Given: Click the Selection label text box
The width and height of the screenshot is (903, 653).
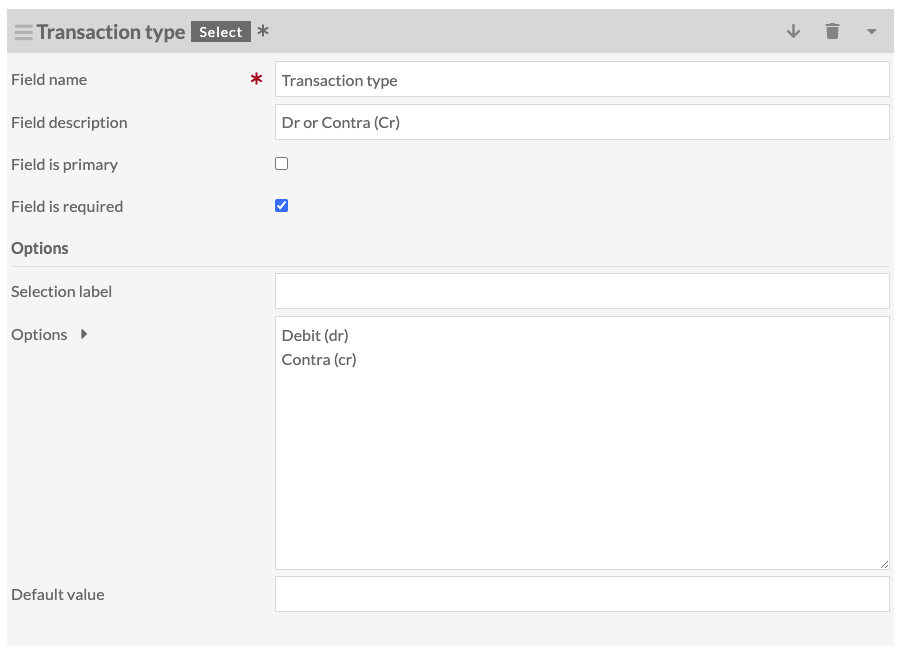Looking at the screenshot, I should tap(580, 290).
